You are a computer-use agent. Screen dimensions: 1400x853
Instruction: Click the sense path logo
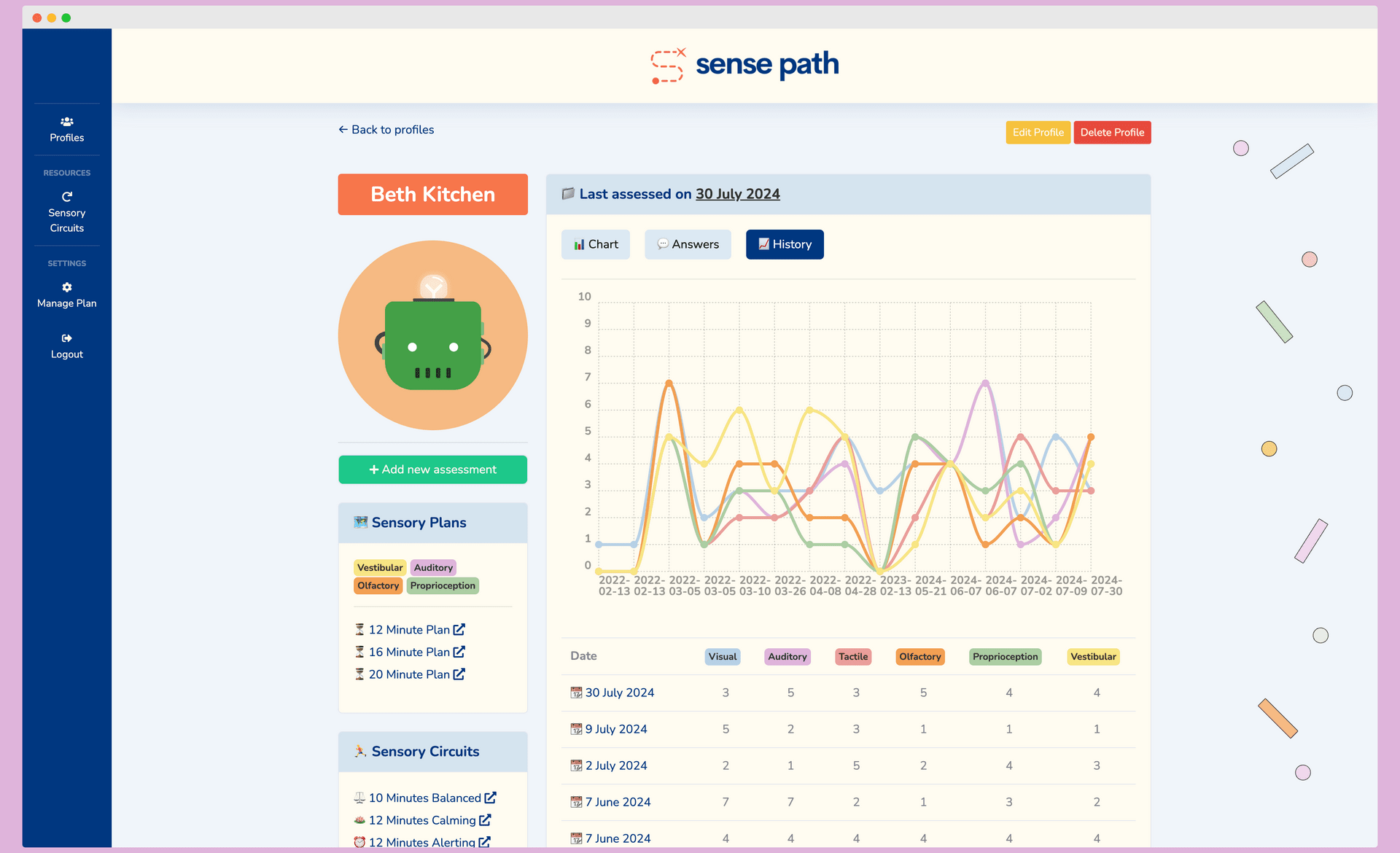pyautogui.click(x=744, y=66)
